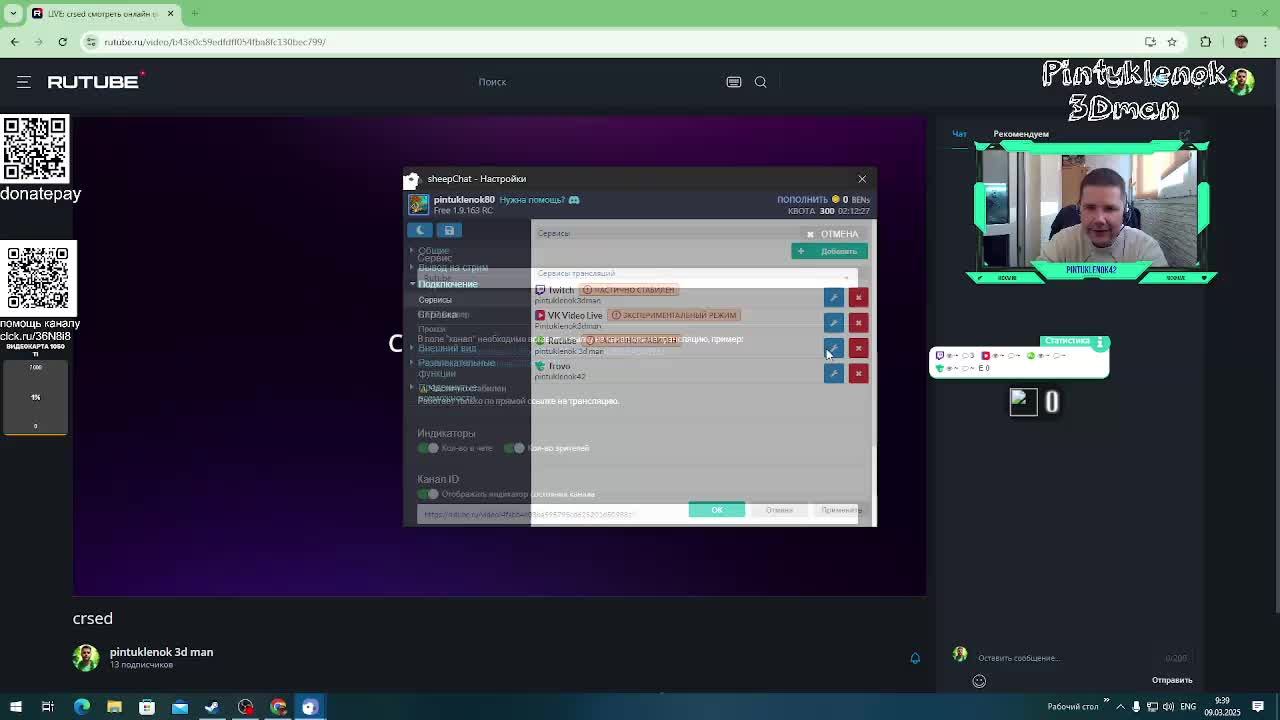Screen dimensions: 1280x720
Task: Click the notification bell for the channel
Action: (915, 658)
